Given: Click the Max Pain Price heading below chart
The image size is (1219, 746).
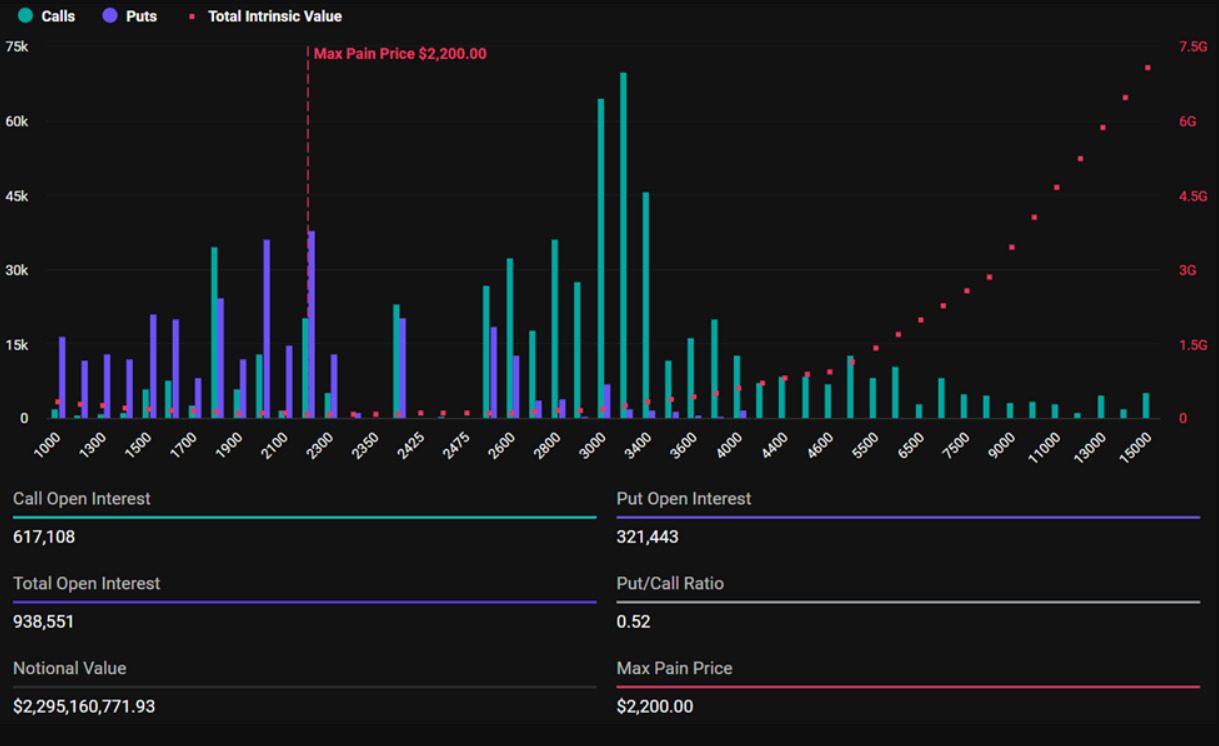Looking at the screenshot, I should tap(674, 668).
